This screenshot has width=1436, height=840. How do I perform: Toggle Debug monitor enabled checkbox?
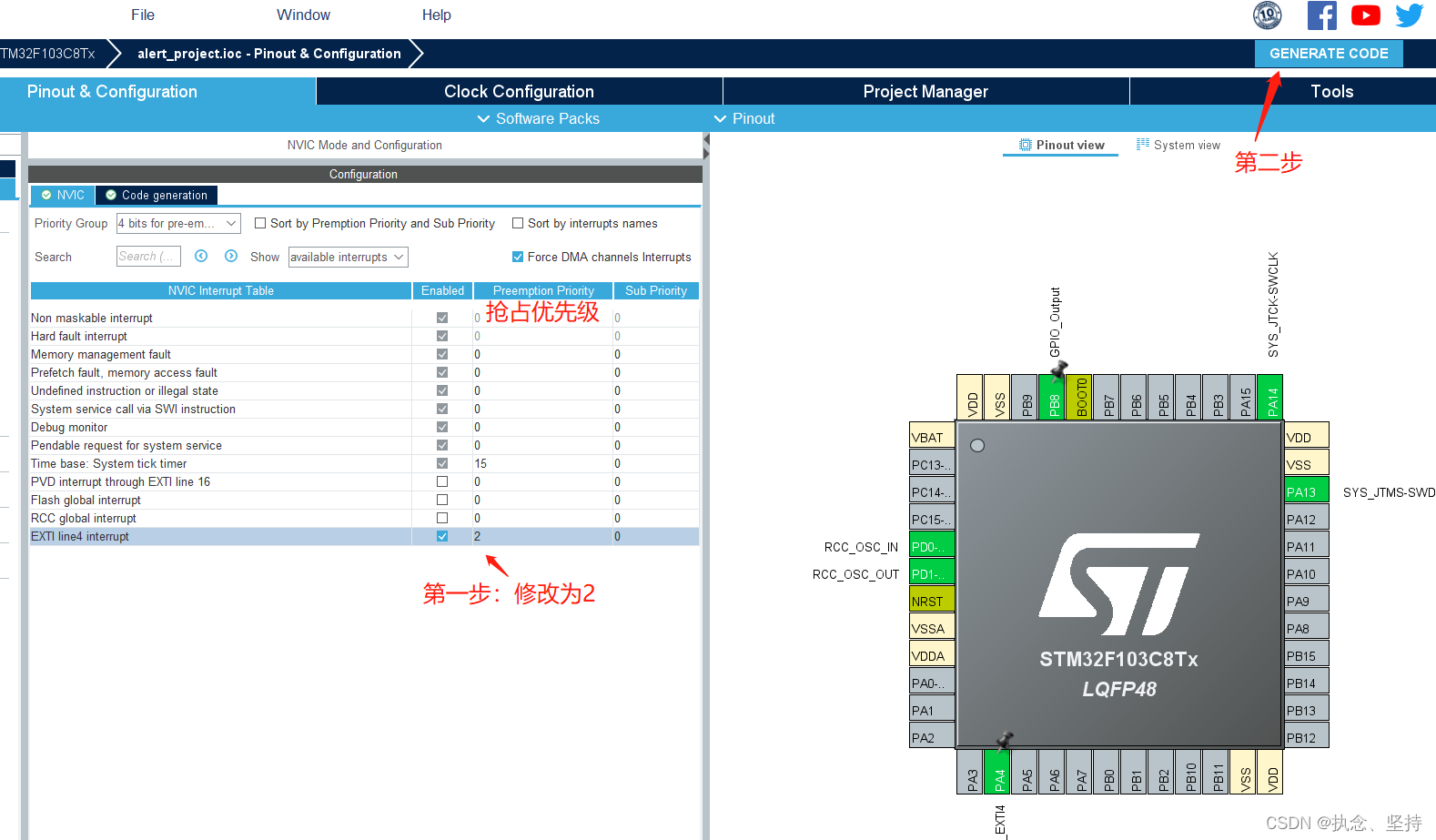[442, 427]
